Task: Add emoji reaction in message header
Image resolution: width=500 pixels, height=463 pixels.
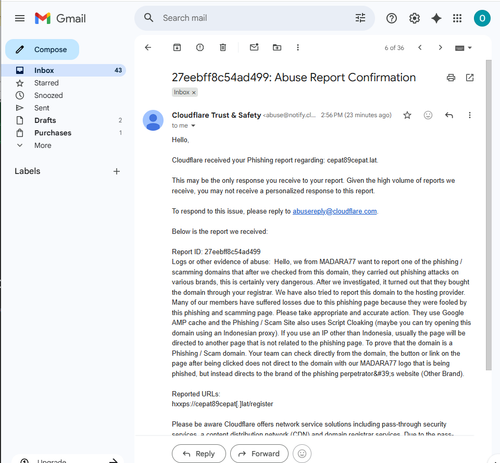Action: (428, 115)
